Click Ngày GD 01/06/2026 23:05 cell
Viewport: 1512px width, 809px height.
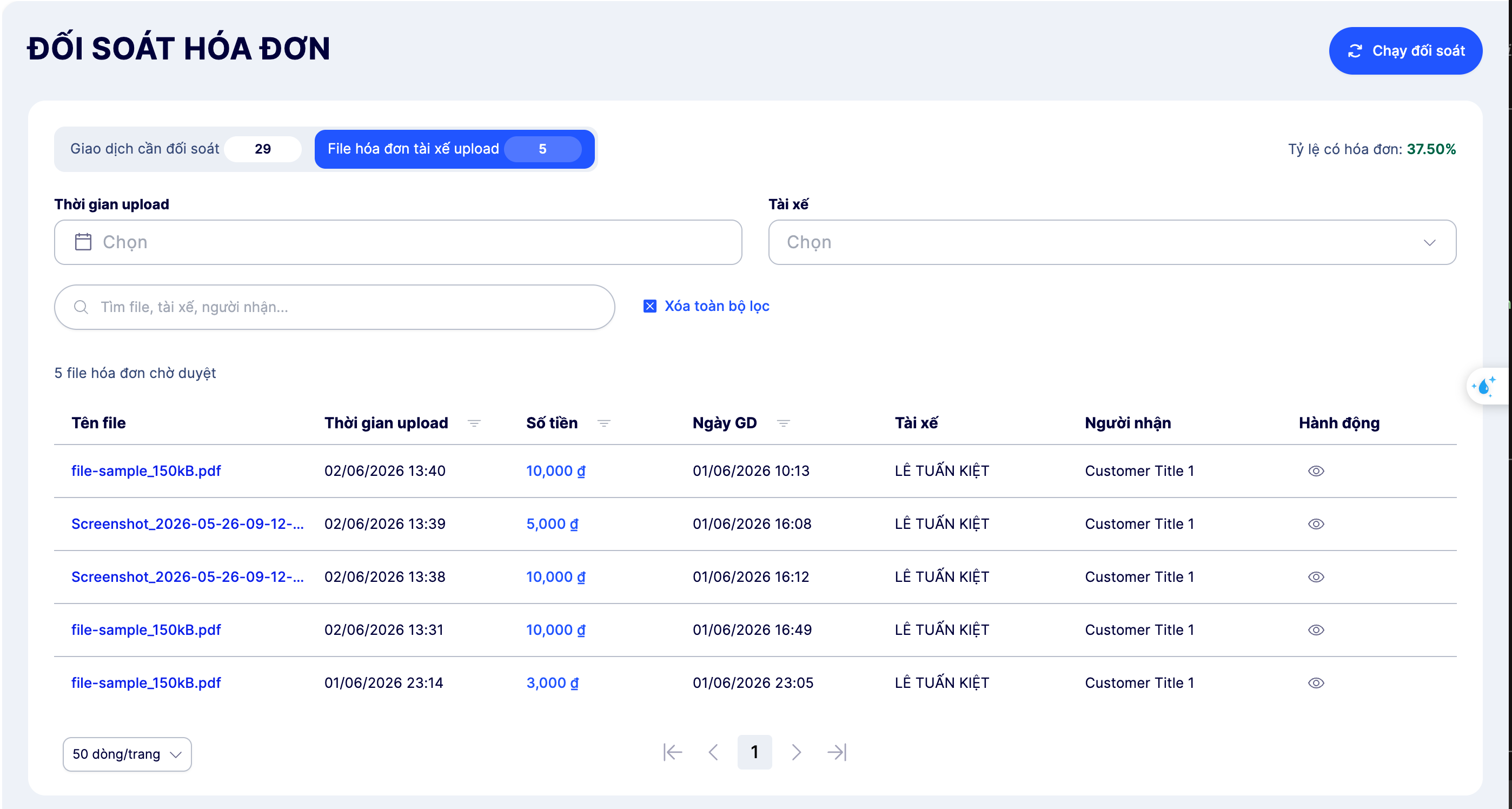(x=753, y=683)
